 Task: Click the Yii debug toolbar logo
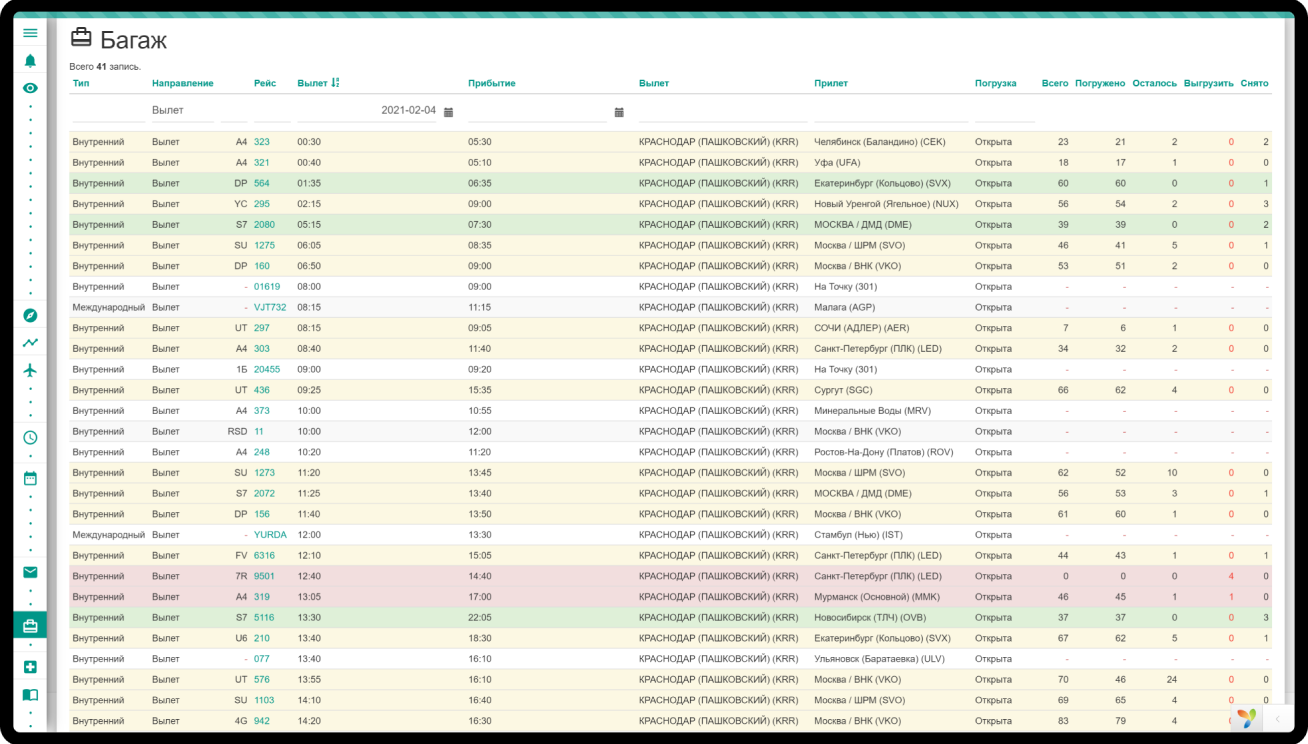pos(1246,718)
